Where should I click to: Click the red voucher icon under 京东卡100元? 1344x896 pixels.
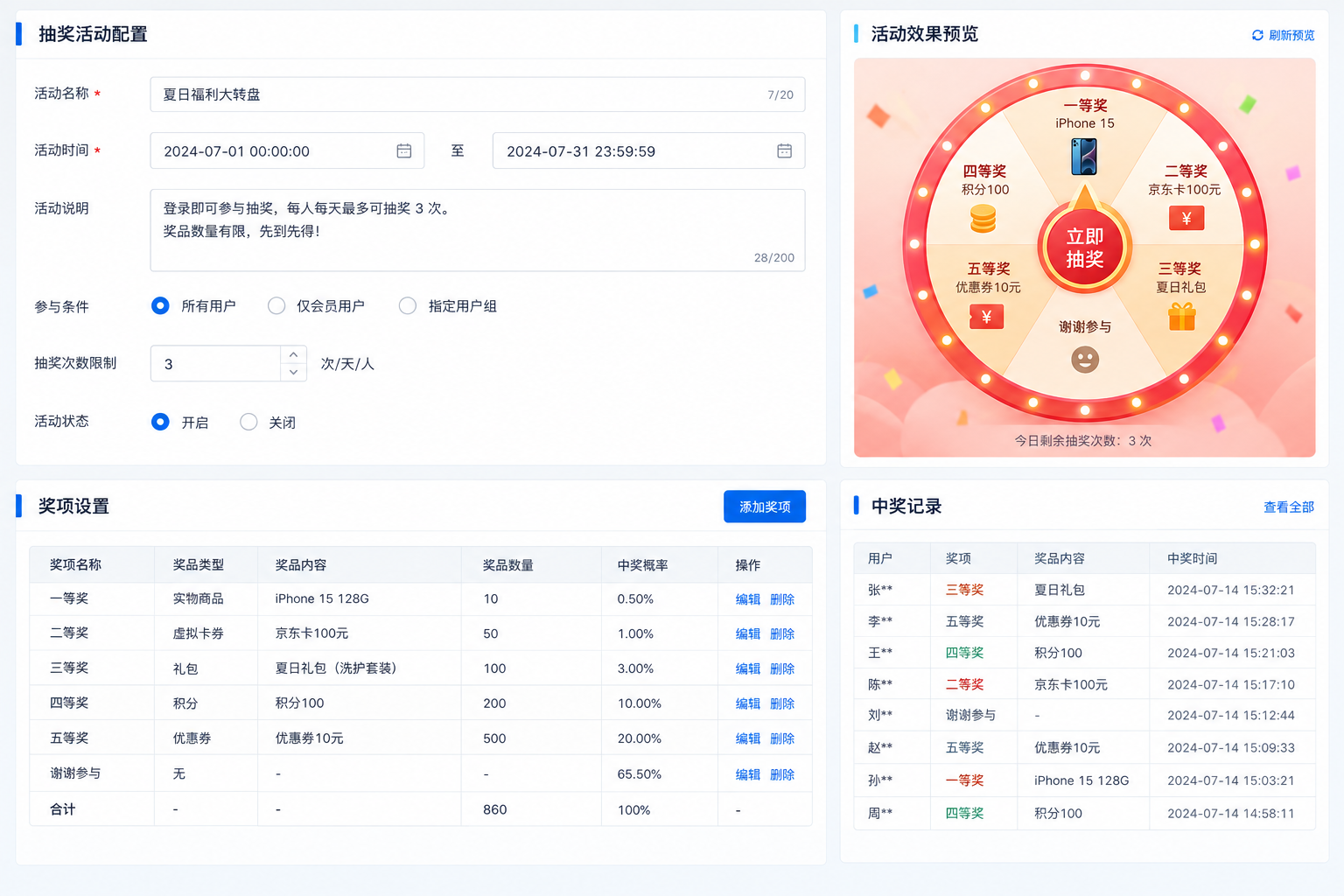coord(1186,218)
